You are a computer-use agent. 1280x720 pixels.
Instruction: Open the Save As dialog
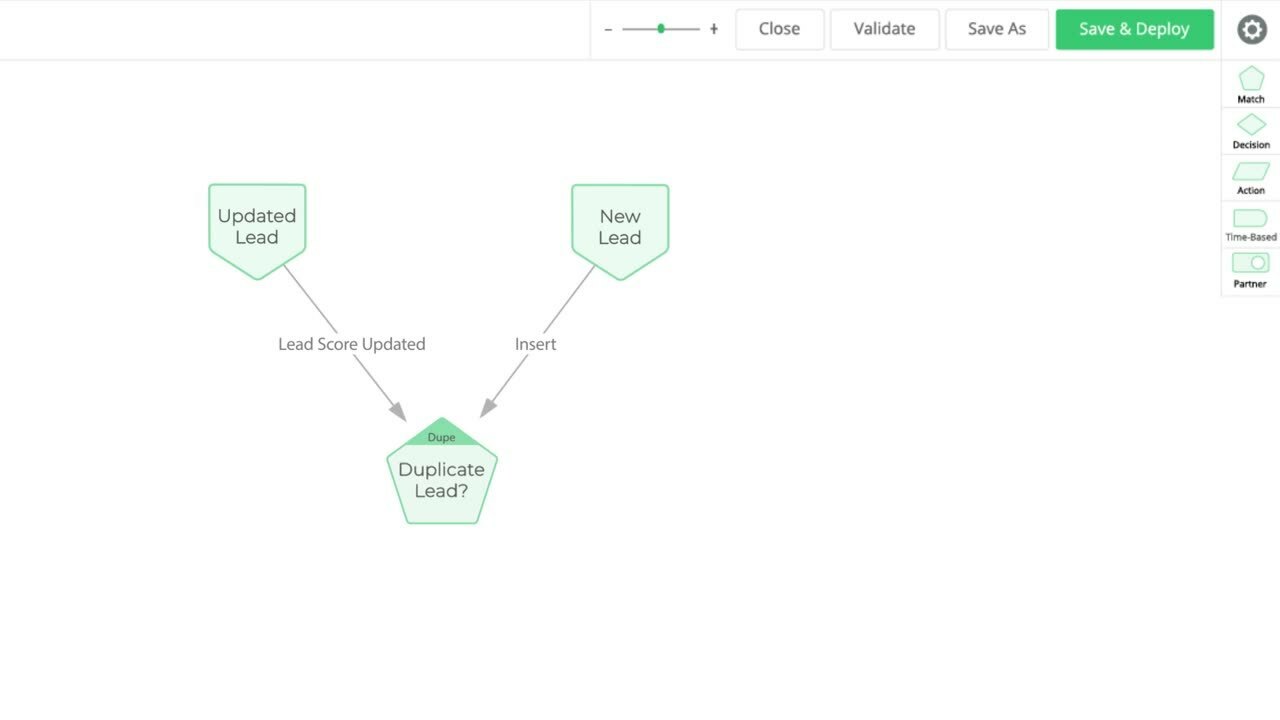click(x=996, y=29)
